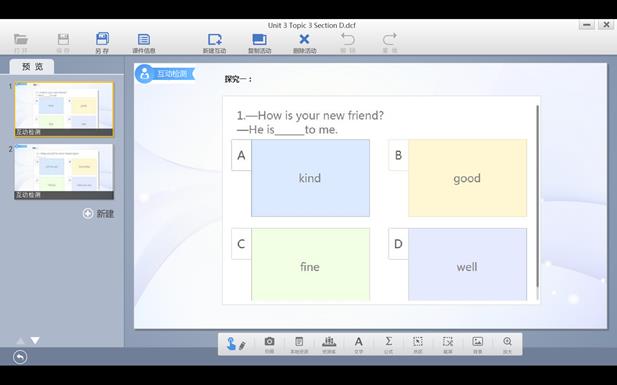The image size is (617, 385).
Task: Click the camera photo tool
Action: (x=269, y=341)
